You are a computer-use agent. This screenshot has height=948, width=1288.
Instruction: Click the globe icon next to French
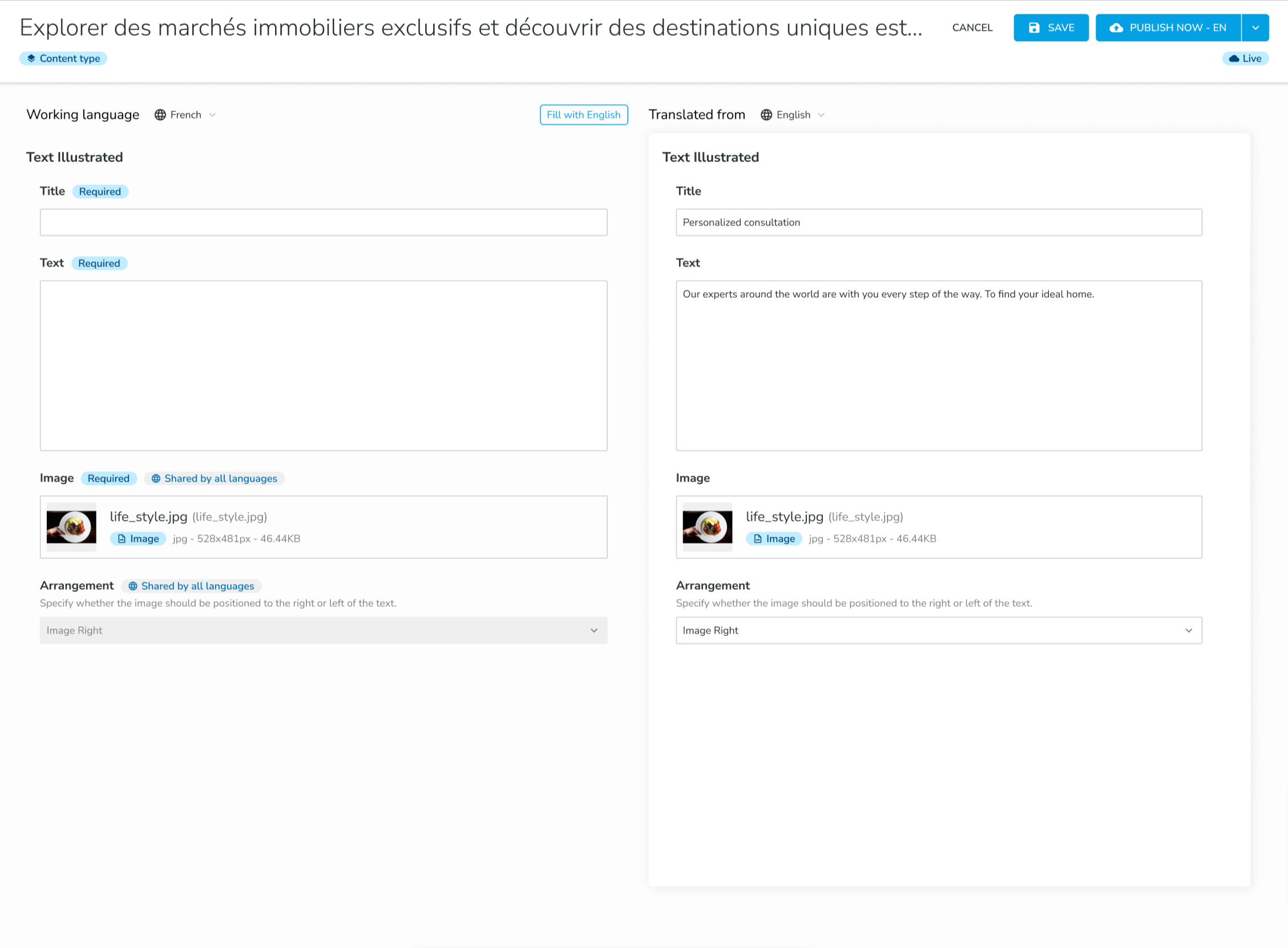pos(160,115)
